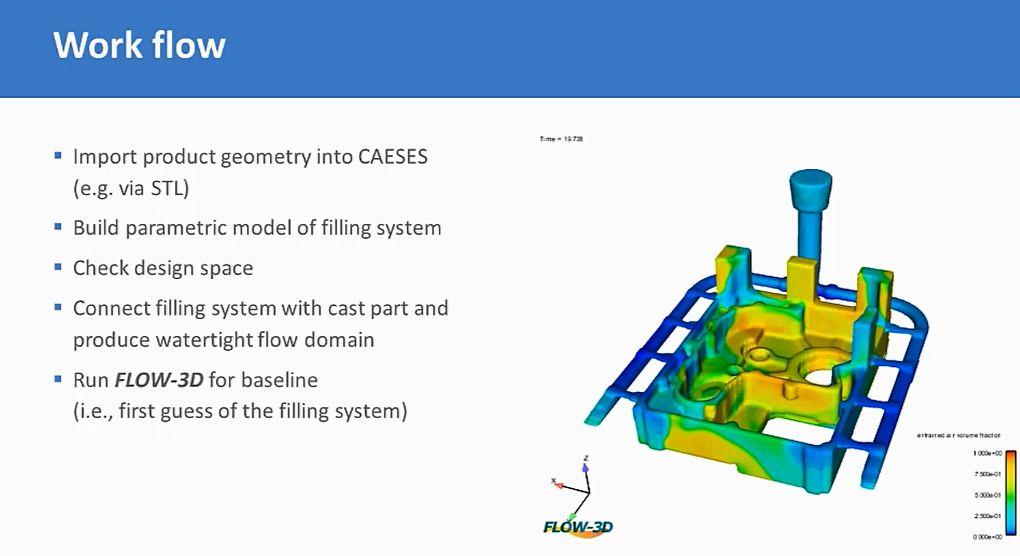Click 'entrained air volume fraction' legend title
The height and width of the screenshot is (556, 1020).
tap(958, 435)
